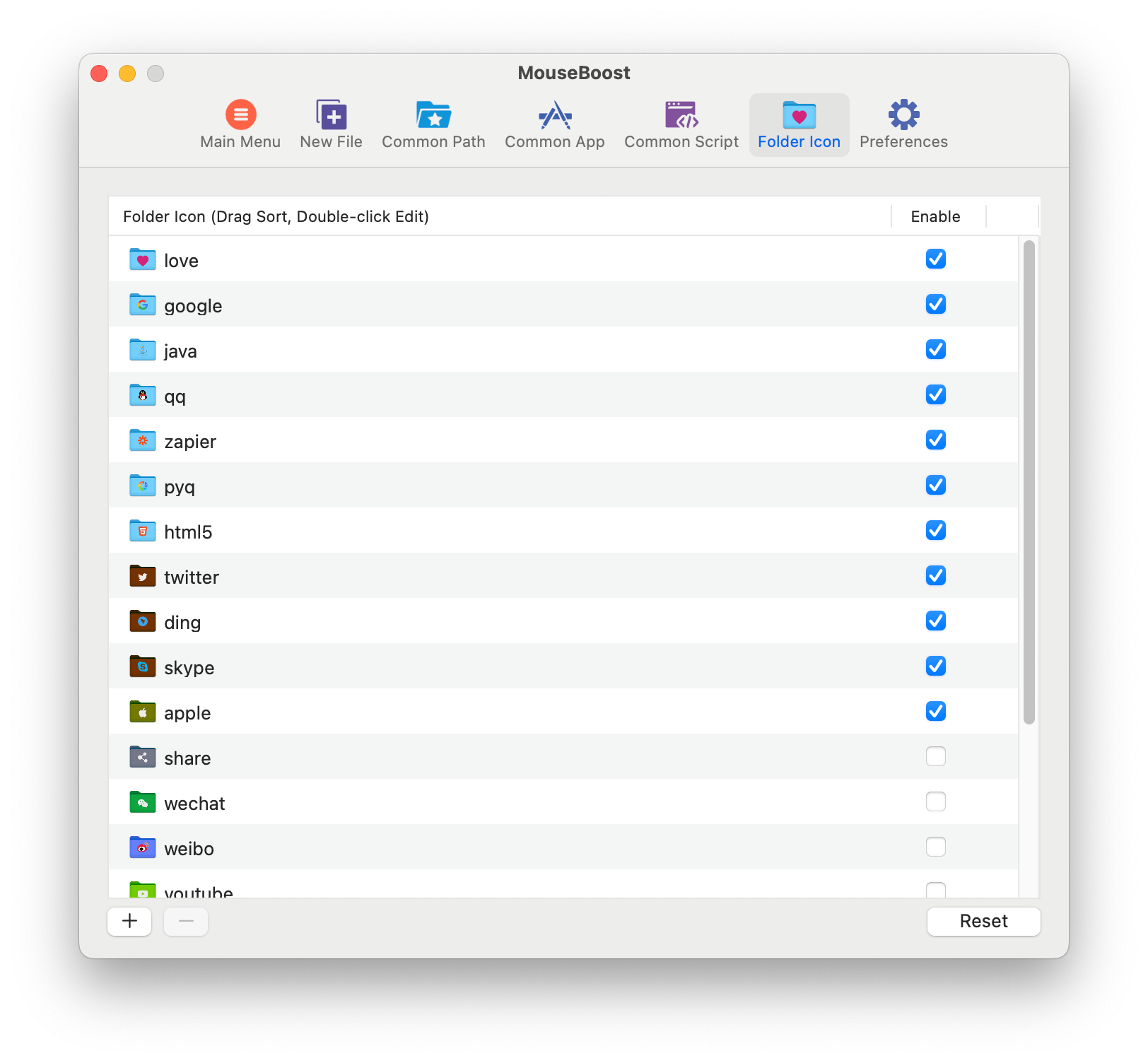Uncheck the pyq enable checkbox
Image resolution: width=1148 pixels, height=1063 pixels.
[x=936, y=485]
